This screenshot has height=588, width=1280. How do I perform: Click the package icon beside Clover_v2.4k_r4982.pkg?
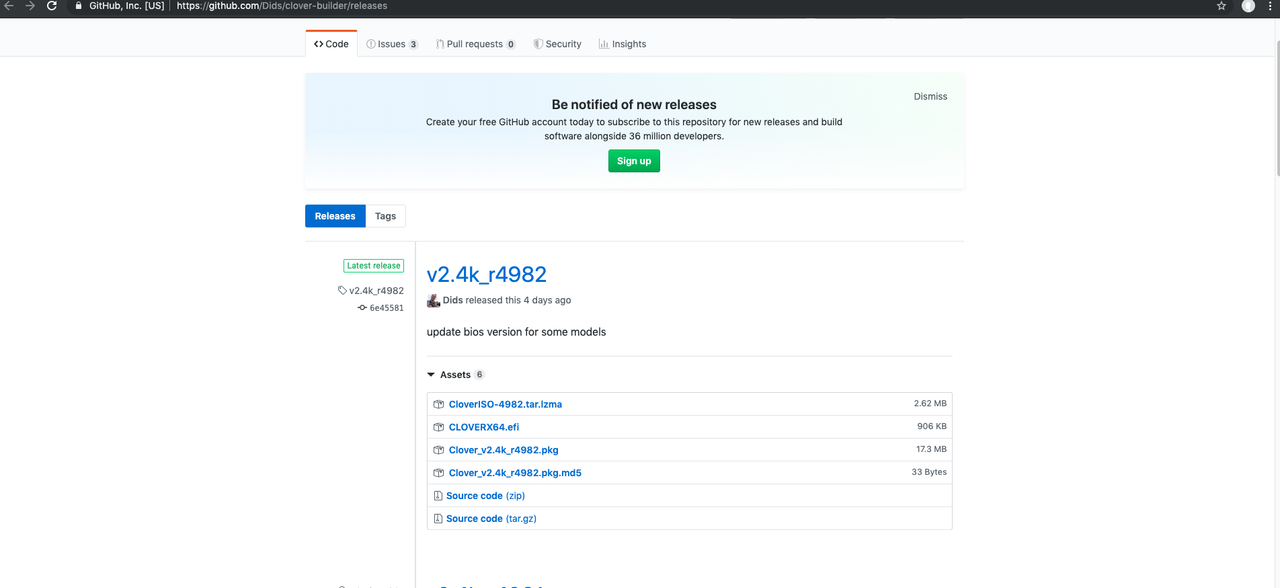(438, 451)
